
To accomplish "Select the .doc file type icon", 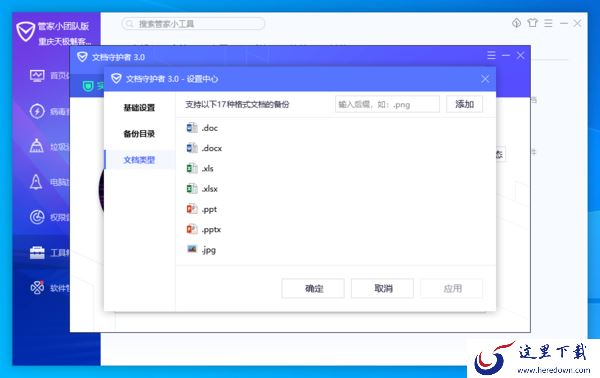I will pos(192,128).
